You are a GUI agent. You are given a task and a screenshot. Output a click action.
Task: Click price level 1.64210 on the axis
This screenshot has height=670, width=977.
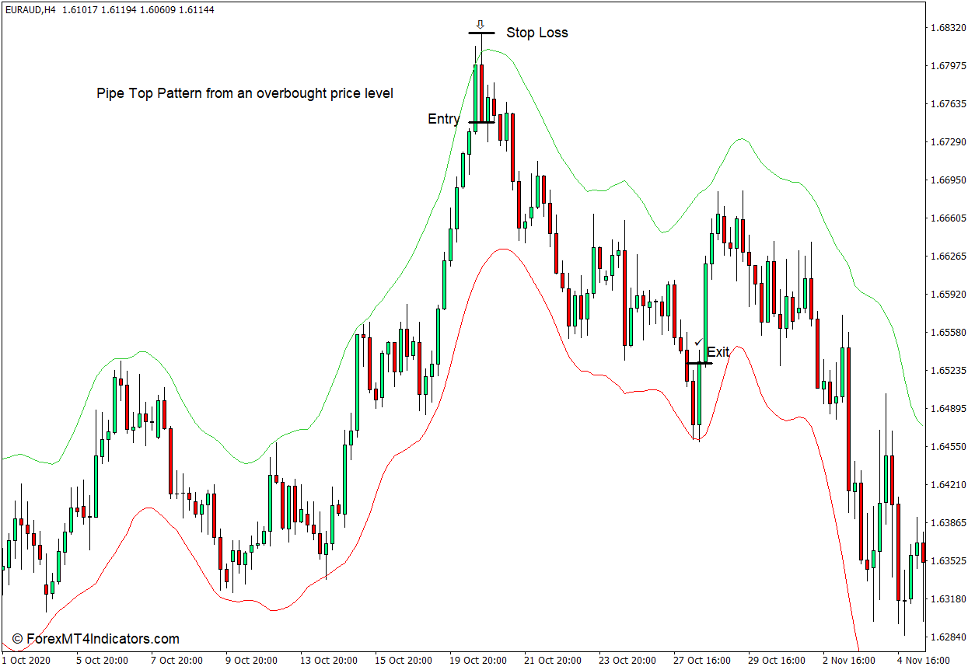948,484
